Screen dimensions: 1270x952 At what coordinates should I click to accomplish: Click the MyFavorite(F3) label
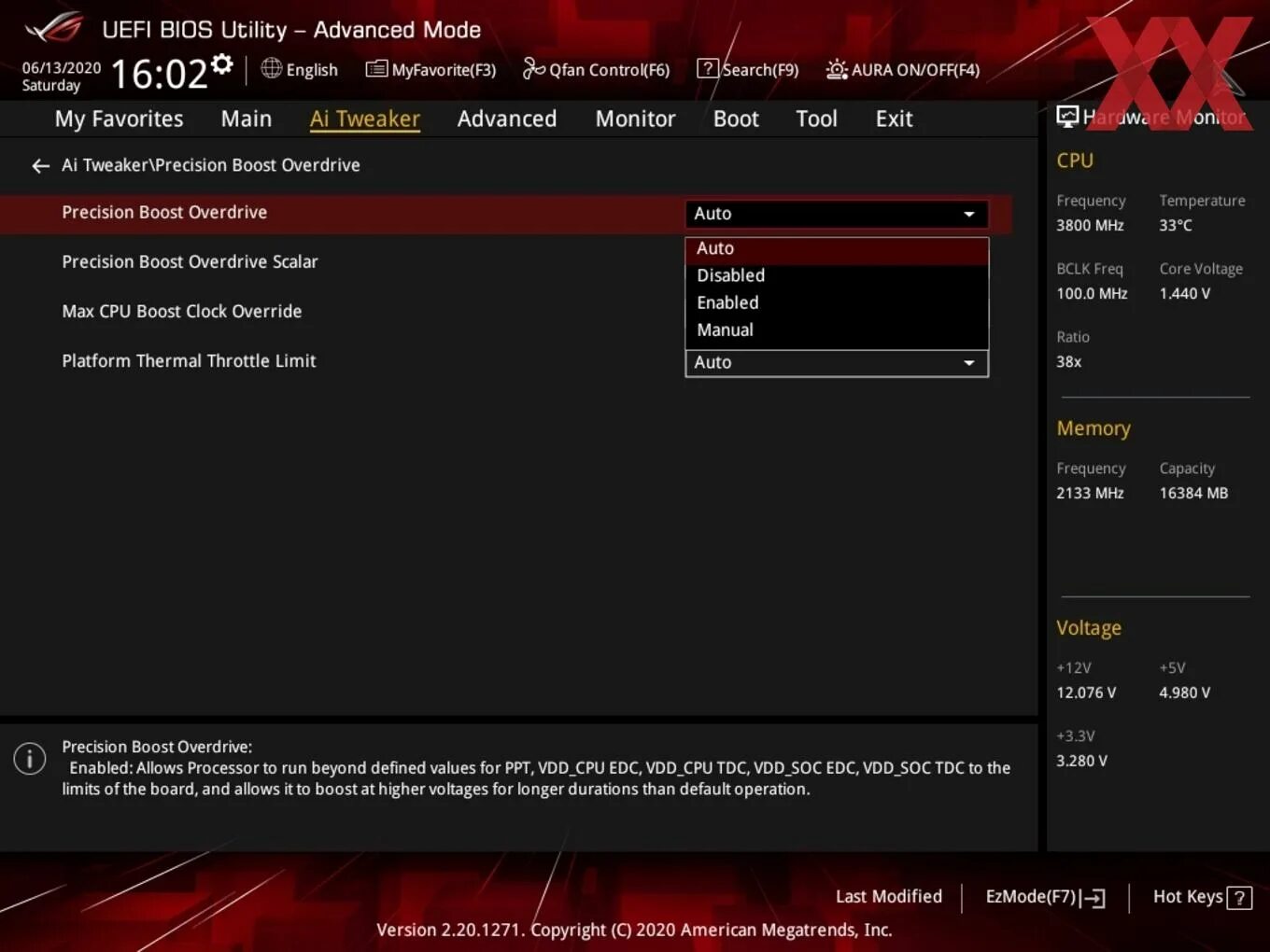click(444, 70)
